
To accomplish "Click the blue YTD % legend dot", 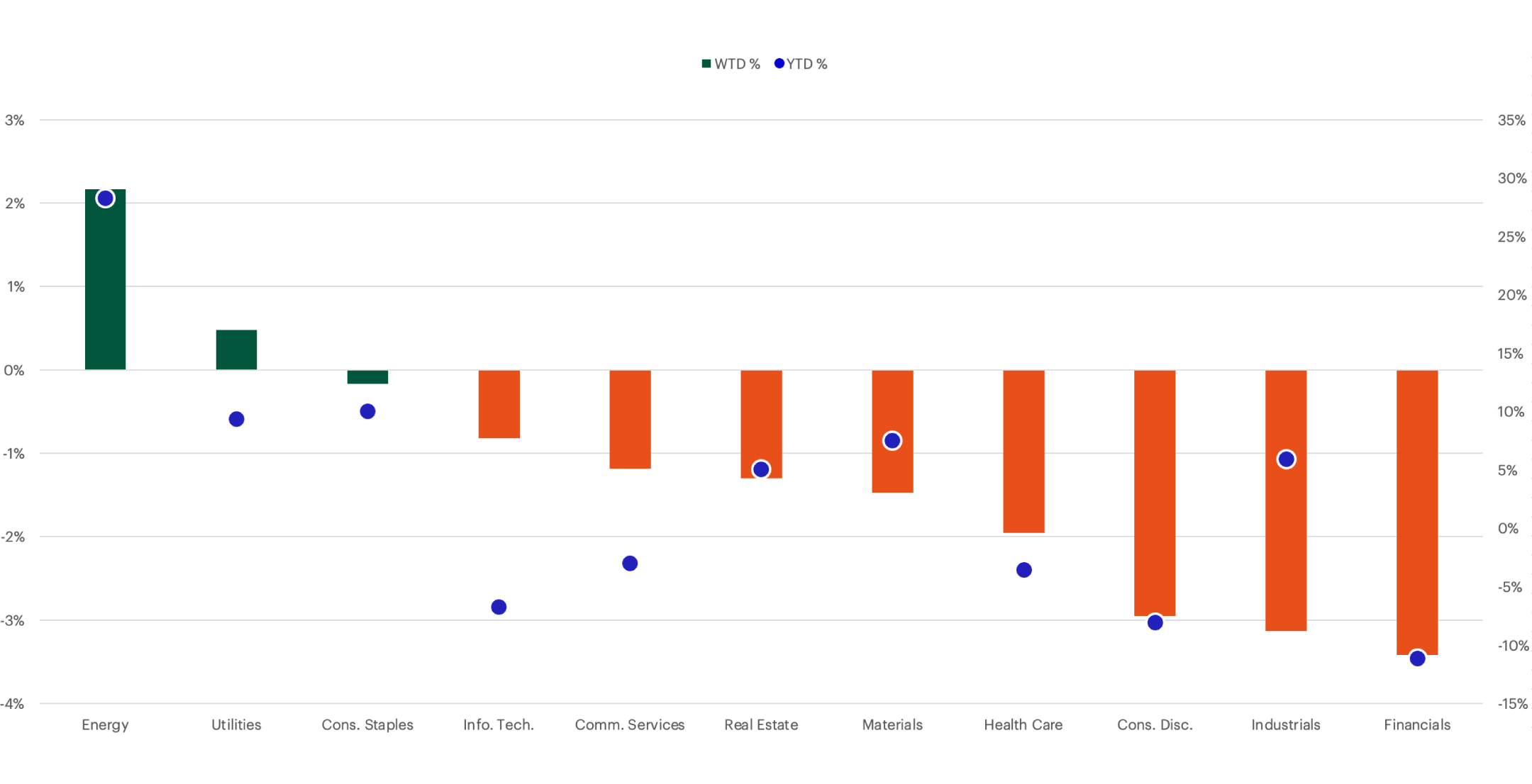I will [x=779, y=63].
